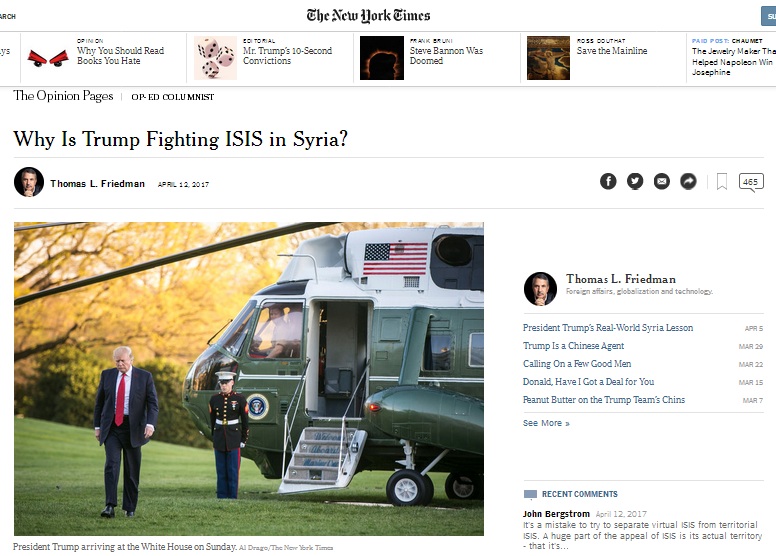Go to The Opinion Pages section
The image size is (776, 556).
coord(63,96)
